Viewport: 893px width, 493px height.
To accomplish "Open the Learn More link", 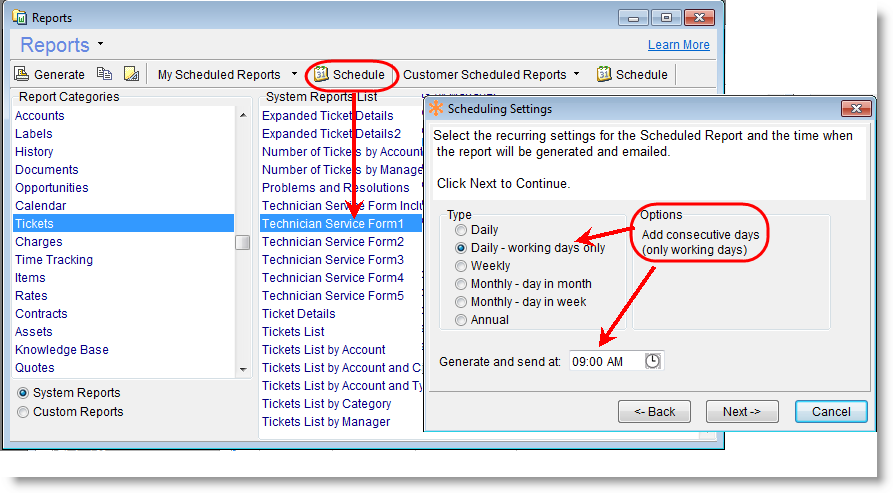I will 678,45.
